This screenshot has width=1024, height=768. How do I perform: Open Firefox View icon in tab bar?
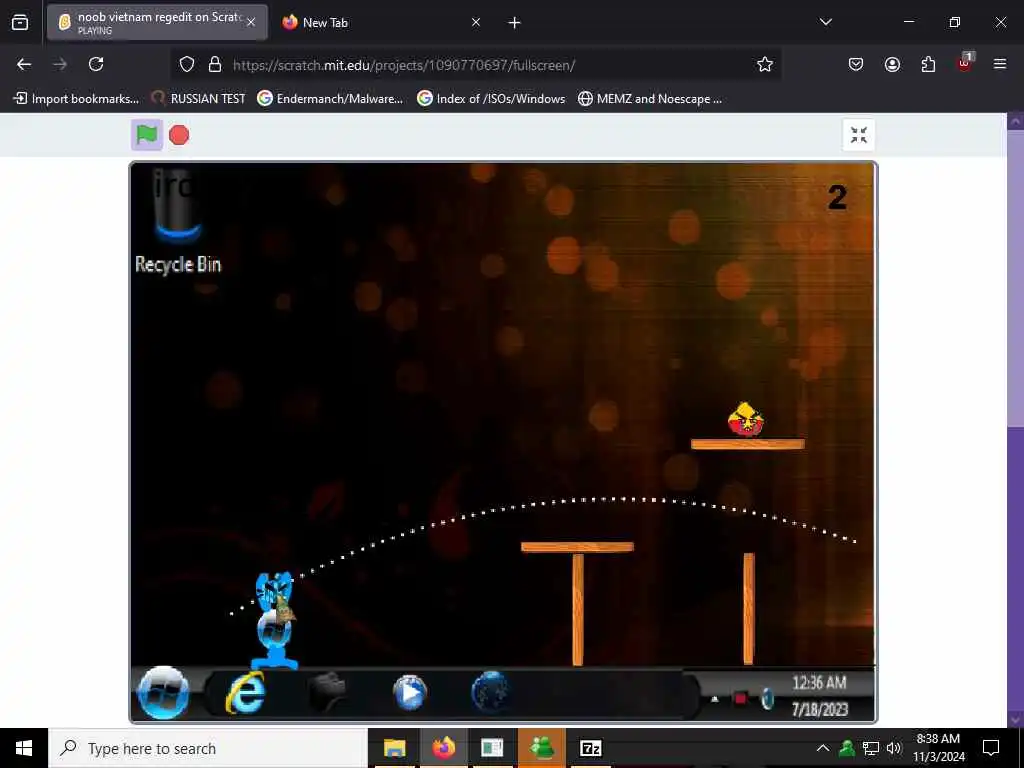click(20, 23)
